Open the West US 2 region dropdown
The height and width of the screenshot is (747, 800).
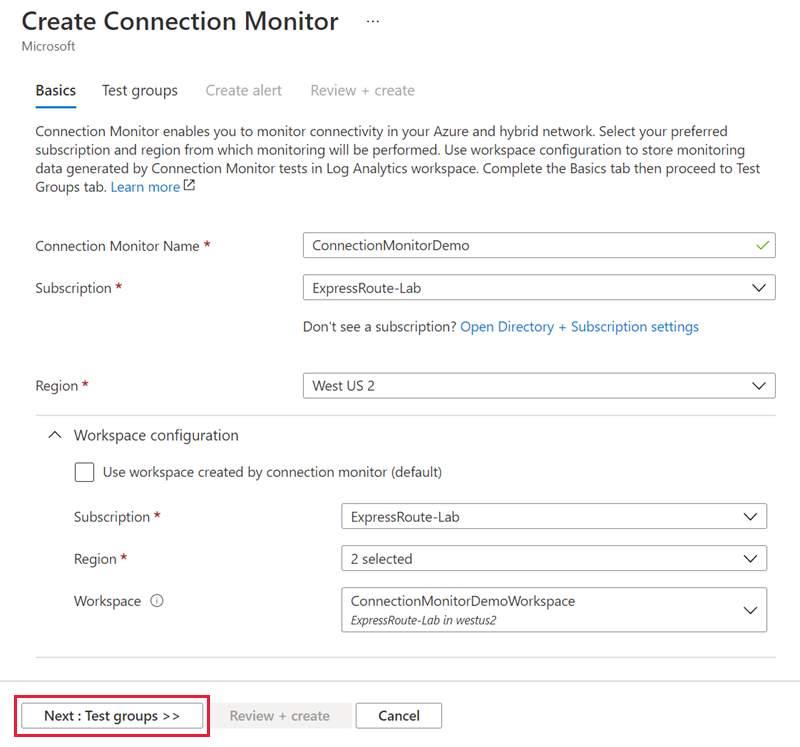(x=538, y=386)
